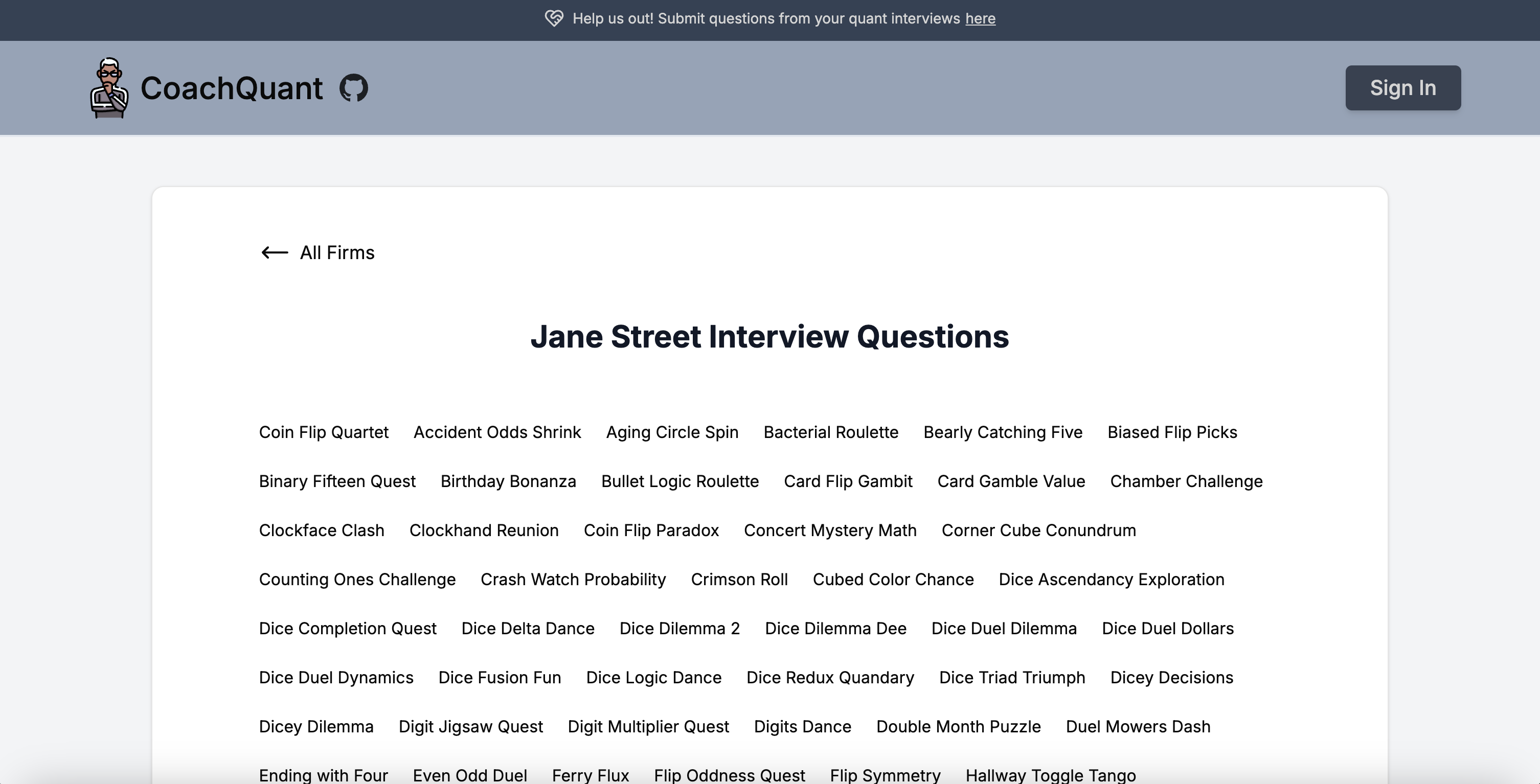Open the Aging Circle Spin question
Viewport: 1540px width, 784px height.
tap(672, 432)
